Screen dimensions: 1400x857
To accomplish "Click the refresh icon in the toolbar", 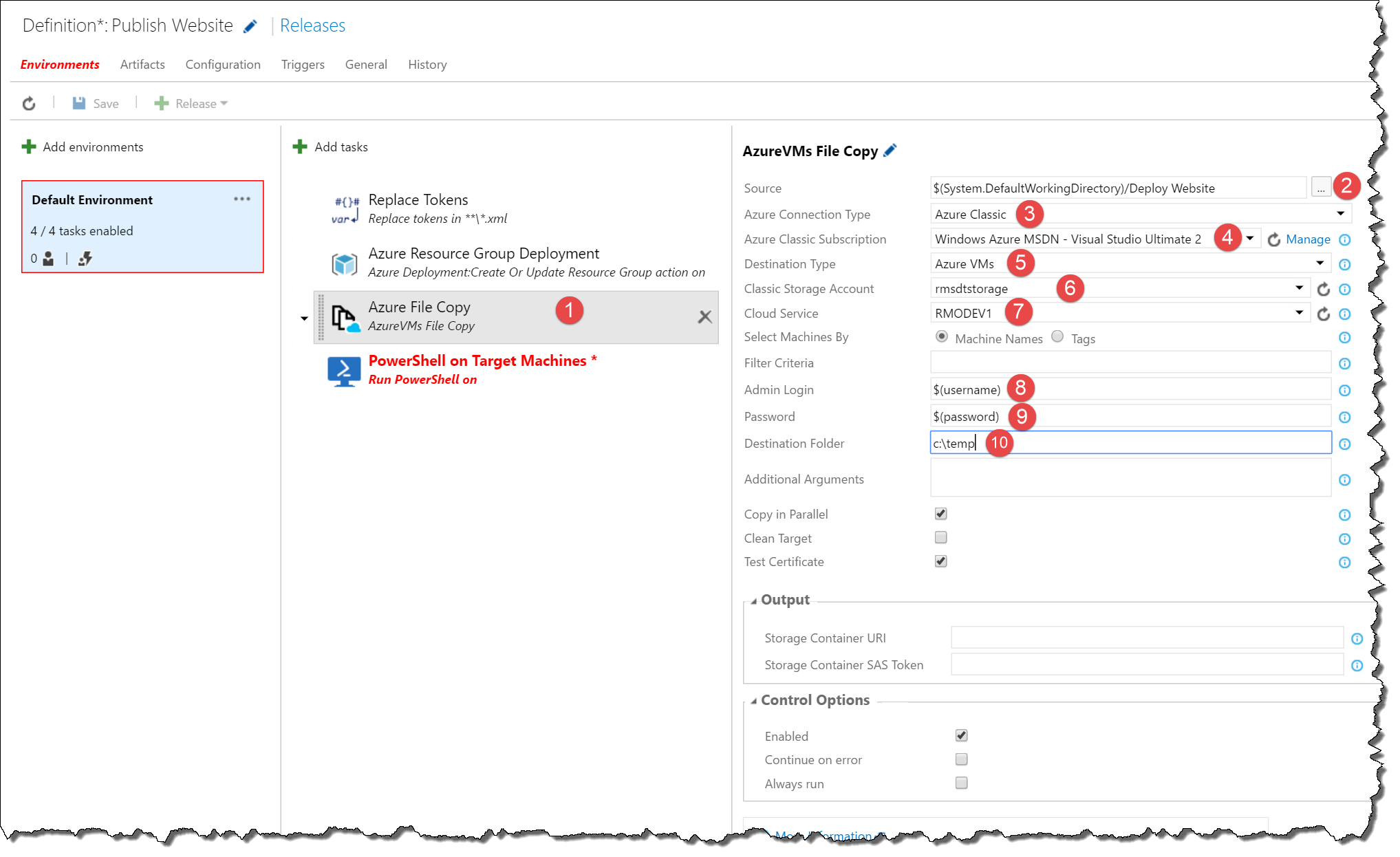I will 29,103.
